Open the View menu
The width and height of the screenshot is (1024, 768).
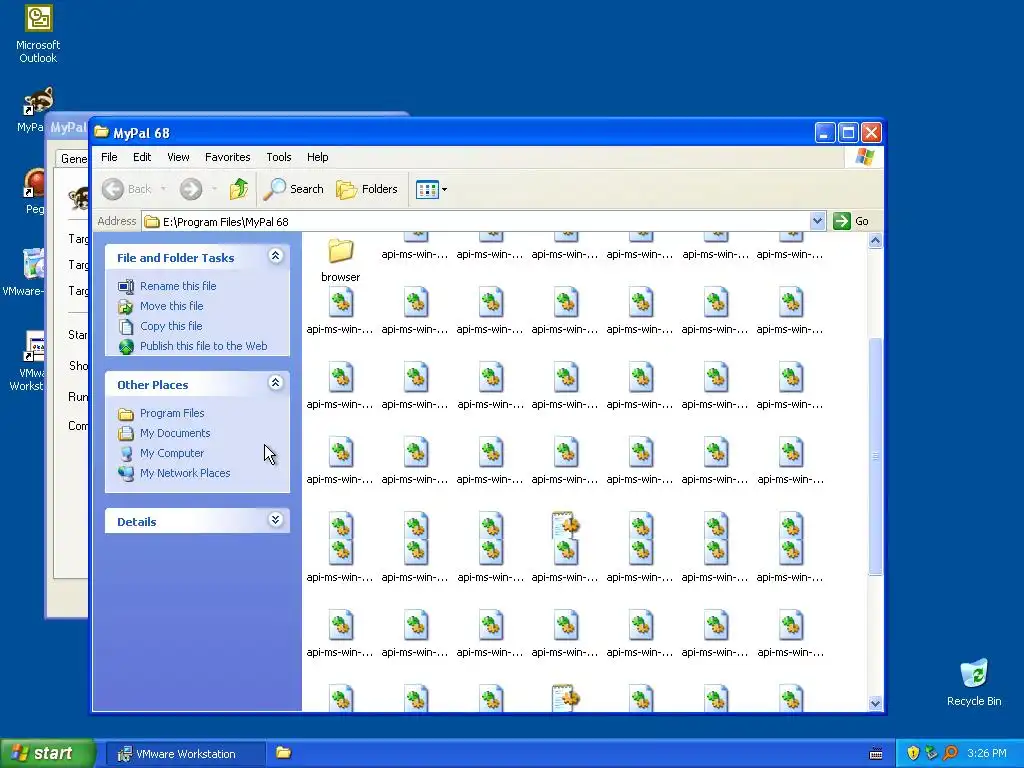coord(178,157)
